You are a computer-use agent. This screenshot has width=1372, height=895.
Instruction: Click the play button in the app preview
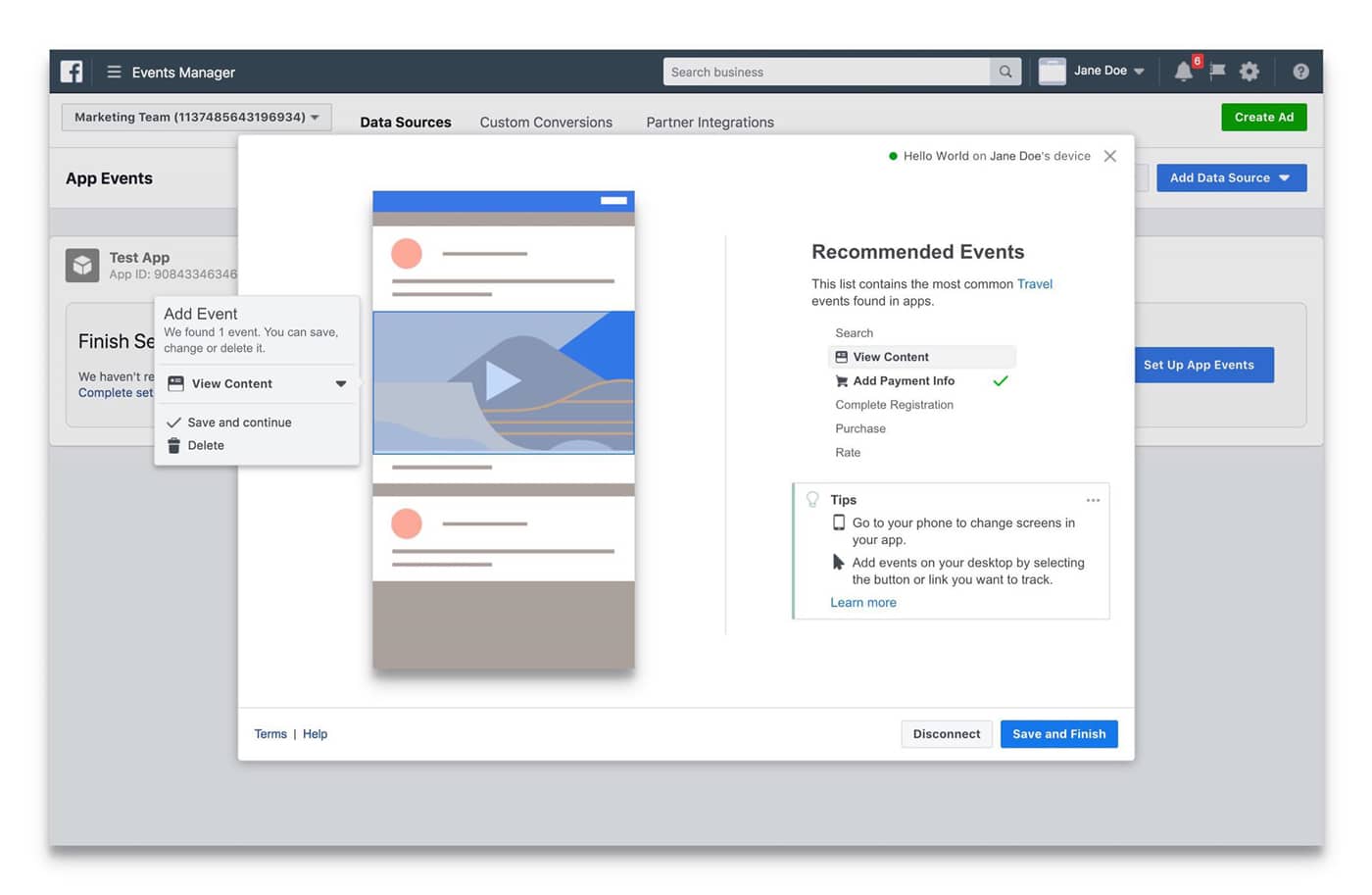(x=503, y=380)
